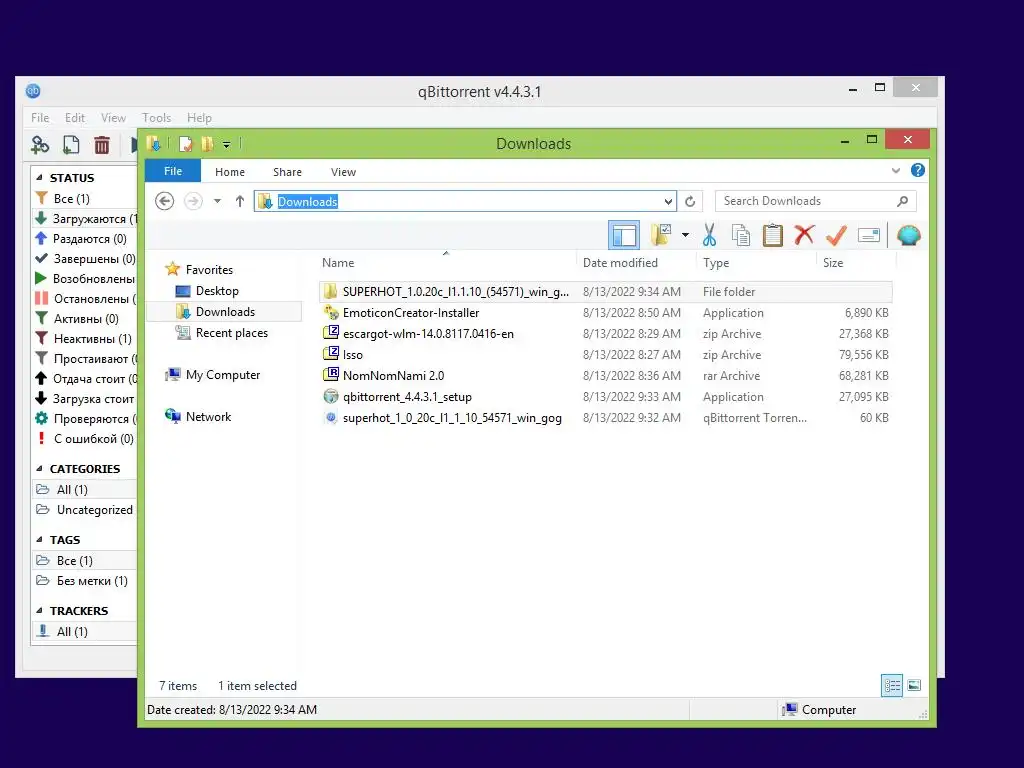Open the File tab in Downloads window
The height and width of the screenshot is (768, 1024).
pyautogui.click(x=173, y=171)
